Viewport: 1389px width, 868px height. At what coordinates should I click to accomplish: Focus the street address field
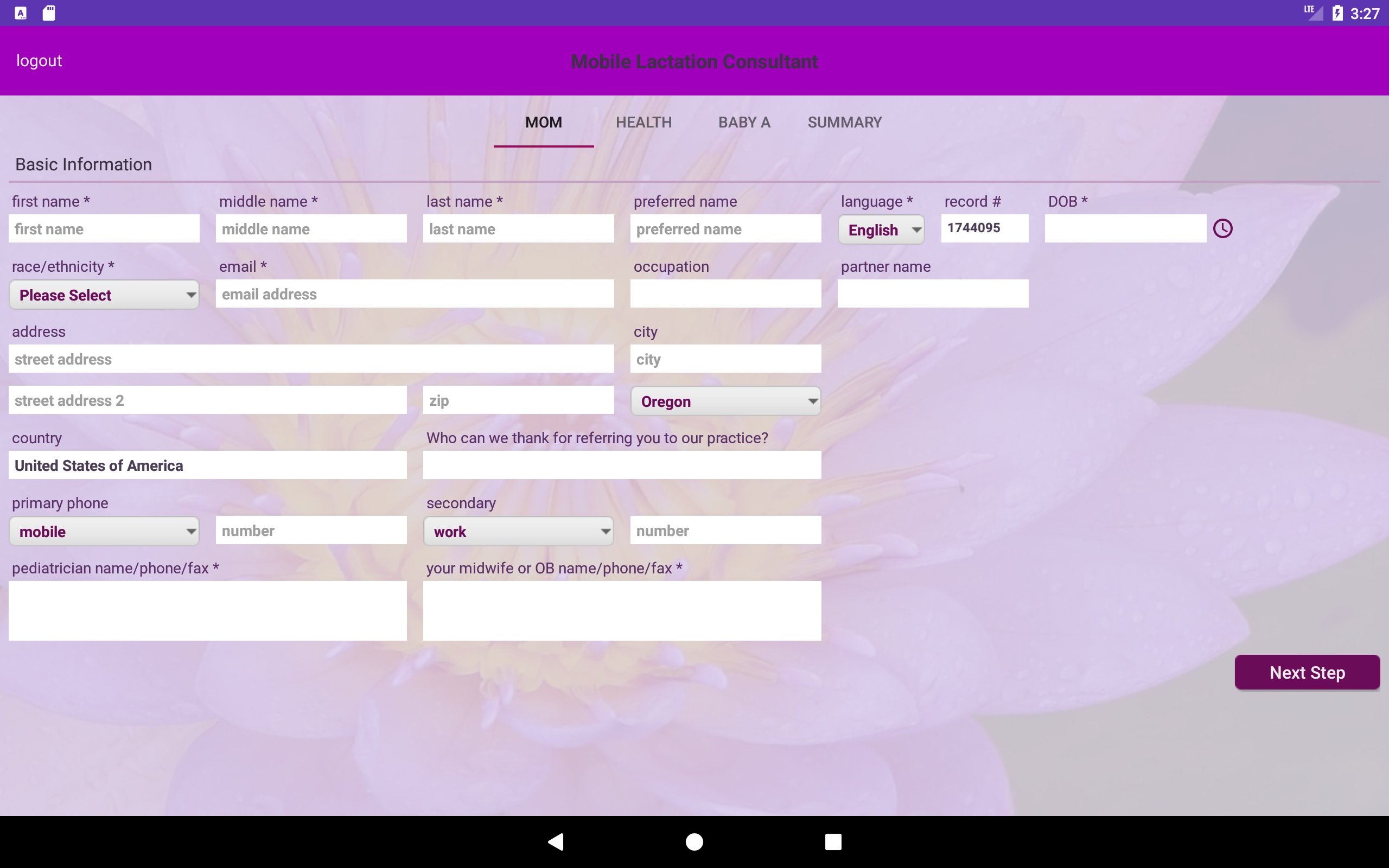pos(311,359)
